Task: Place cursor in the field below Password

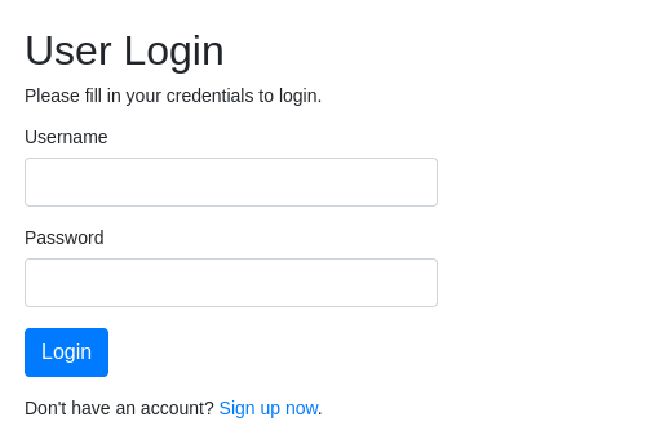Action: tap(231, 283)
